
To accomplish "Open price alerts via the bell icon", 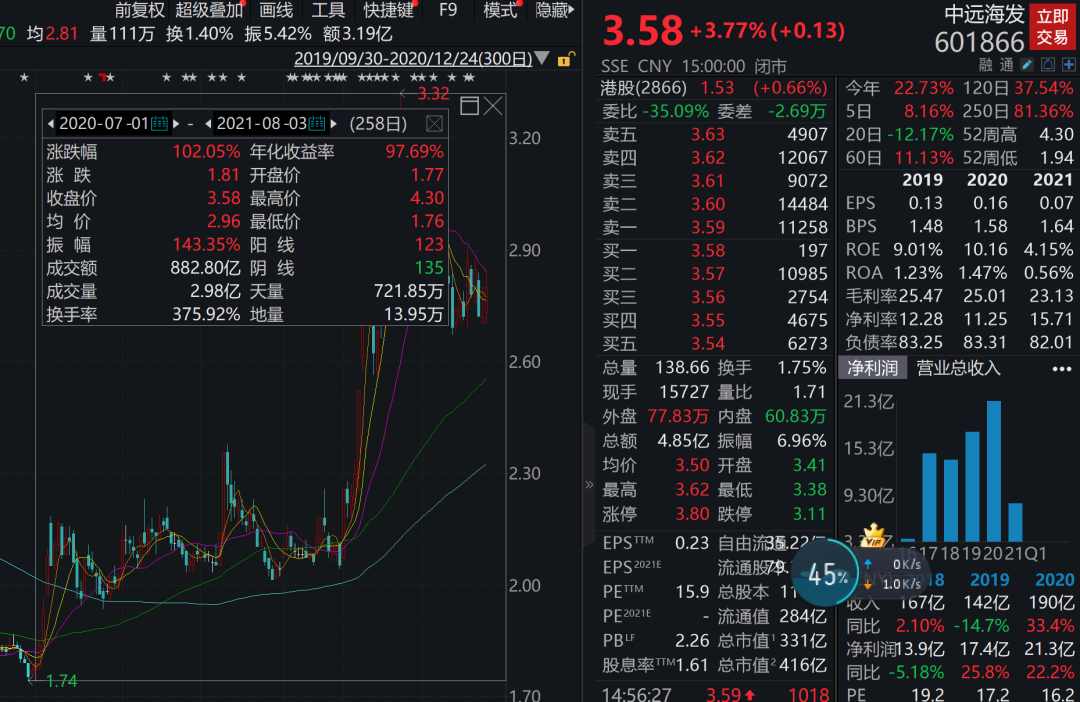I will (1048, 64).
